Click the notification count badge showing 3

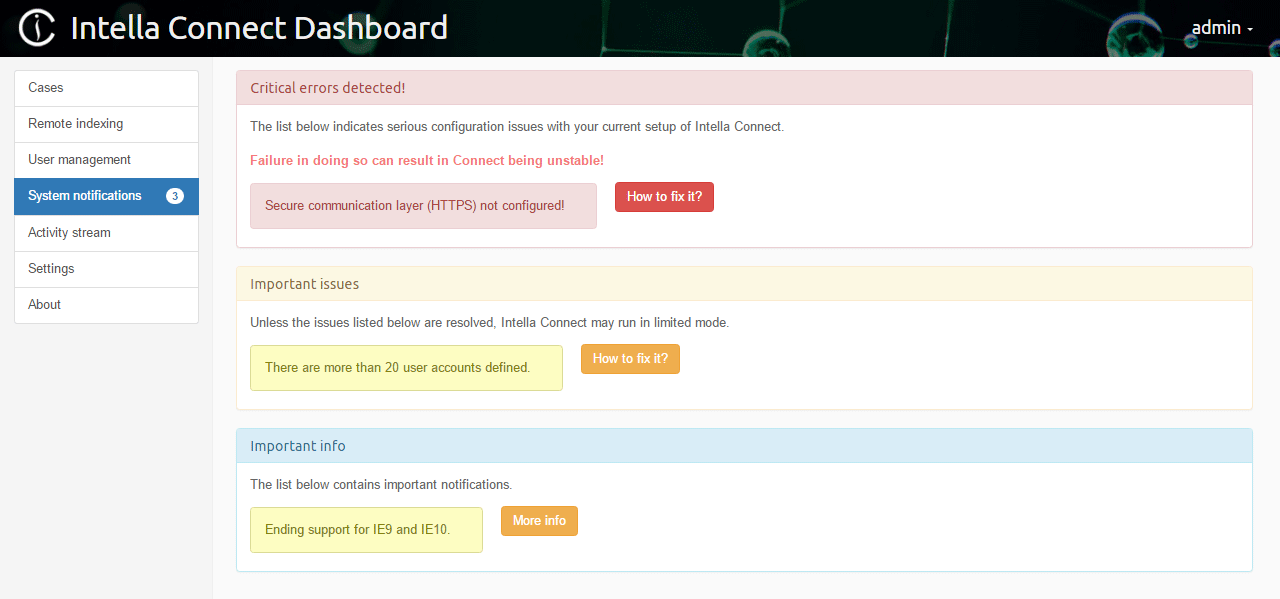point(175,196)
